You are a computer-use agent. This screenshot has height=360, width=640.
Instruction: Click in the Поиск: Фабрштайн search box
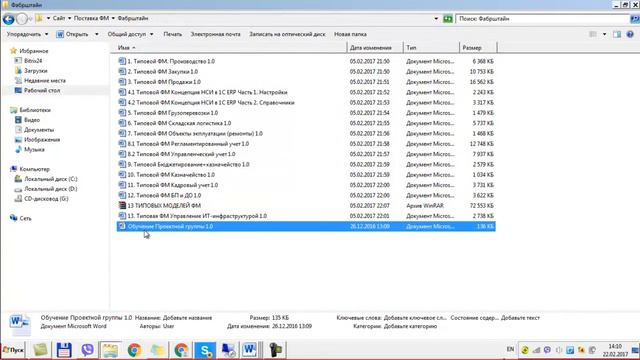543,19
